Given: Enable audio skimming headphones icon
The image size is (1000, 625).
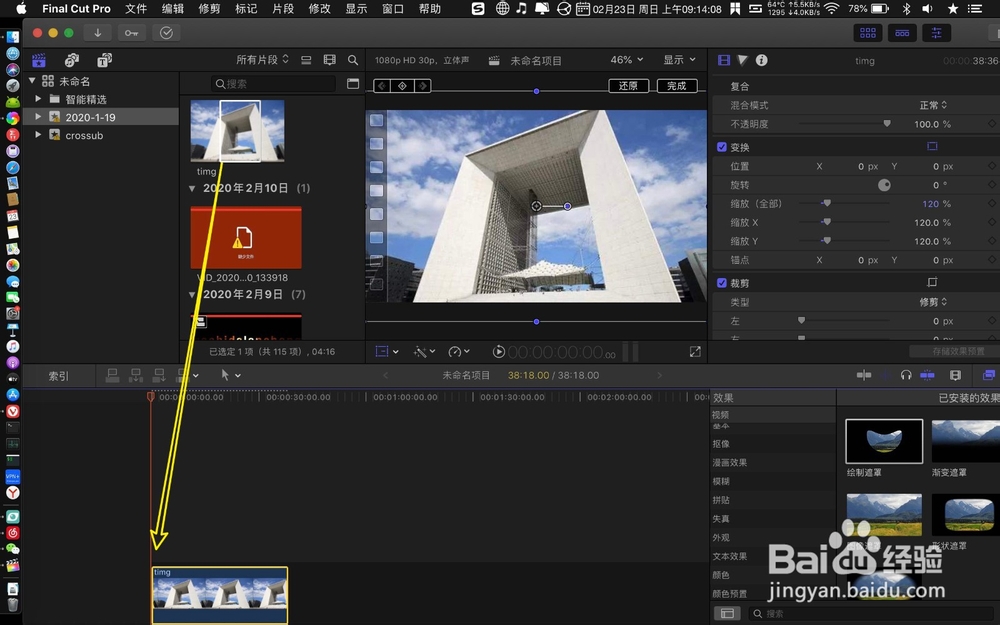Looking at the screenshot, I should pos(906,375).
